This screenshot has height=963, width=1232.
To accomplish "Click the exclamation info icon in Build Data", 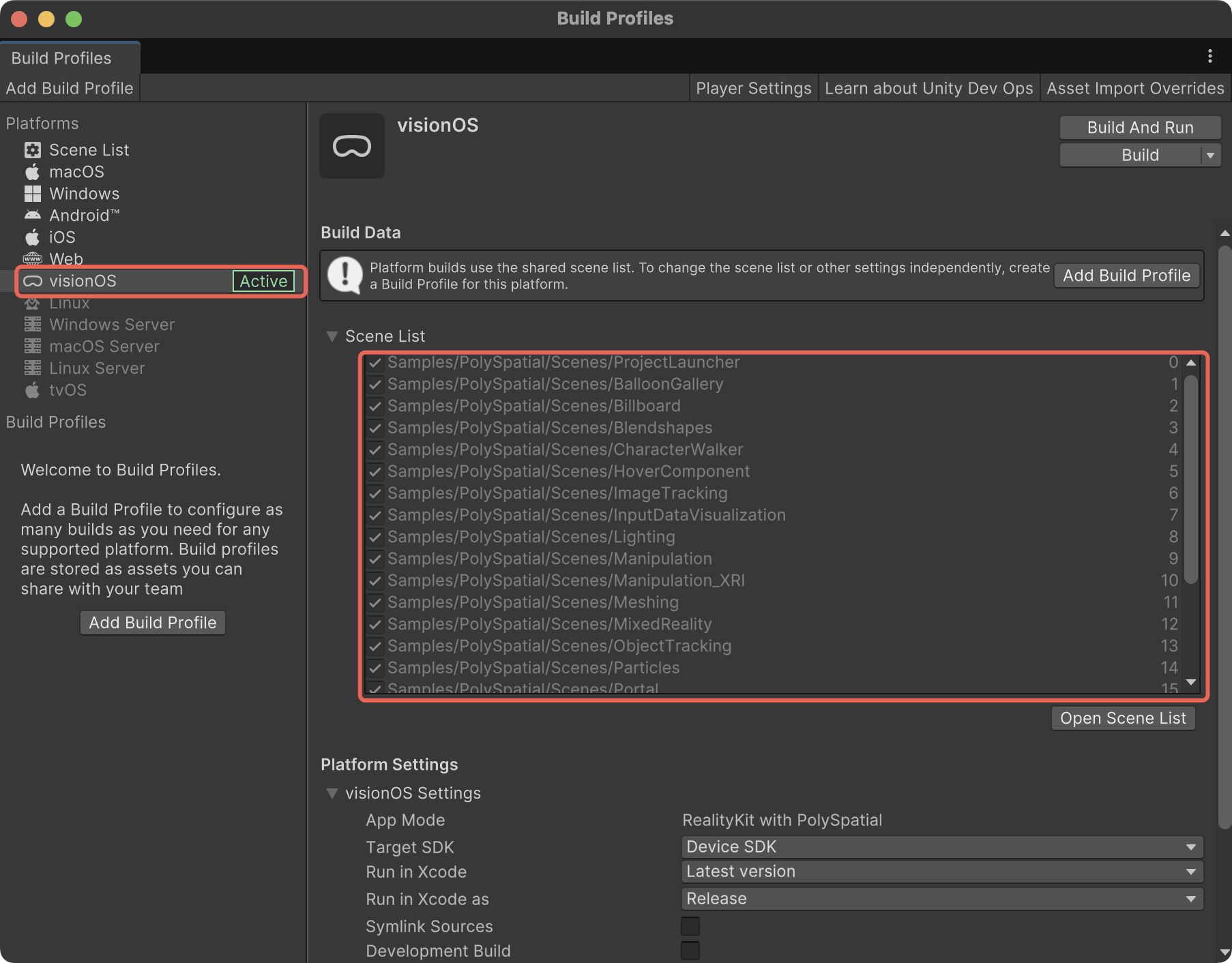I will (345, 275).
